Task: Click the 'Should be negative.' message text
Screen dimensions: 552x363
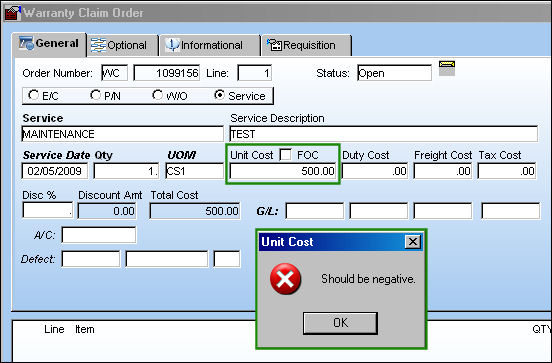Action: 368,279
